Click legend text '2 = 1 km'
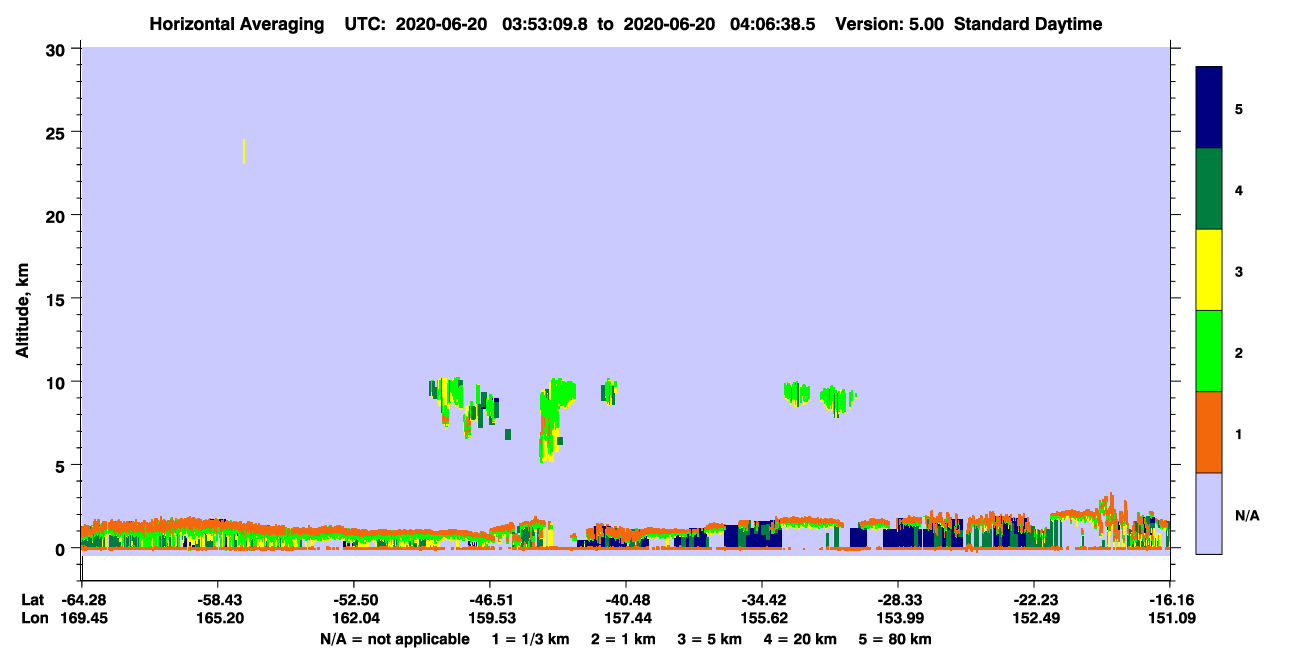This screenshot has width=1300, height=667. [x=622, y=639]
